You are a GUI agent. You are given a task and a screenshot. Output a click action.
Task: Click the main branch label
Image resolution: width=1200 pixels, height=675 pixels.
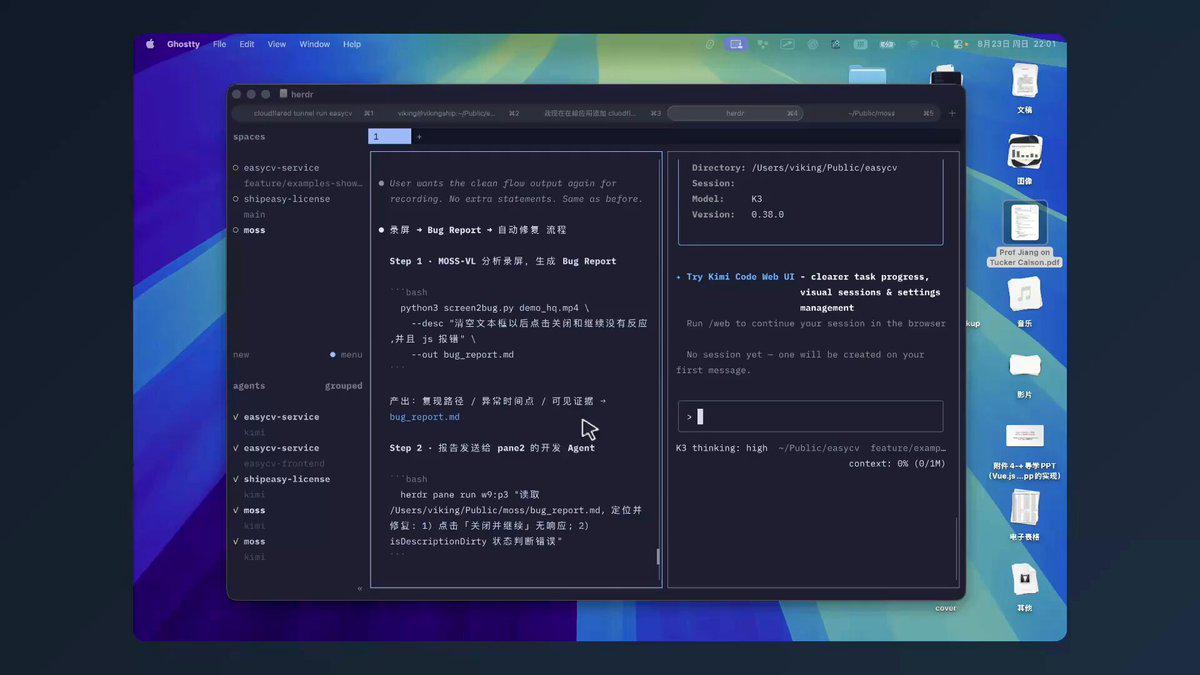click(x=254, y=214)
